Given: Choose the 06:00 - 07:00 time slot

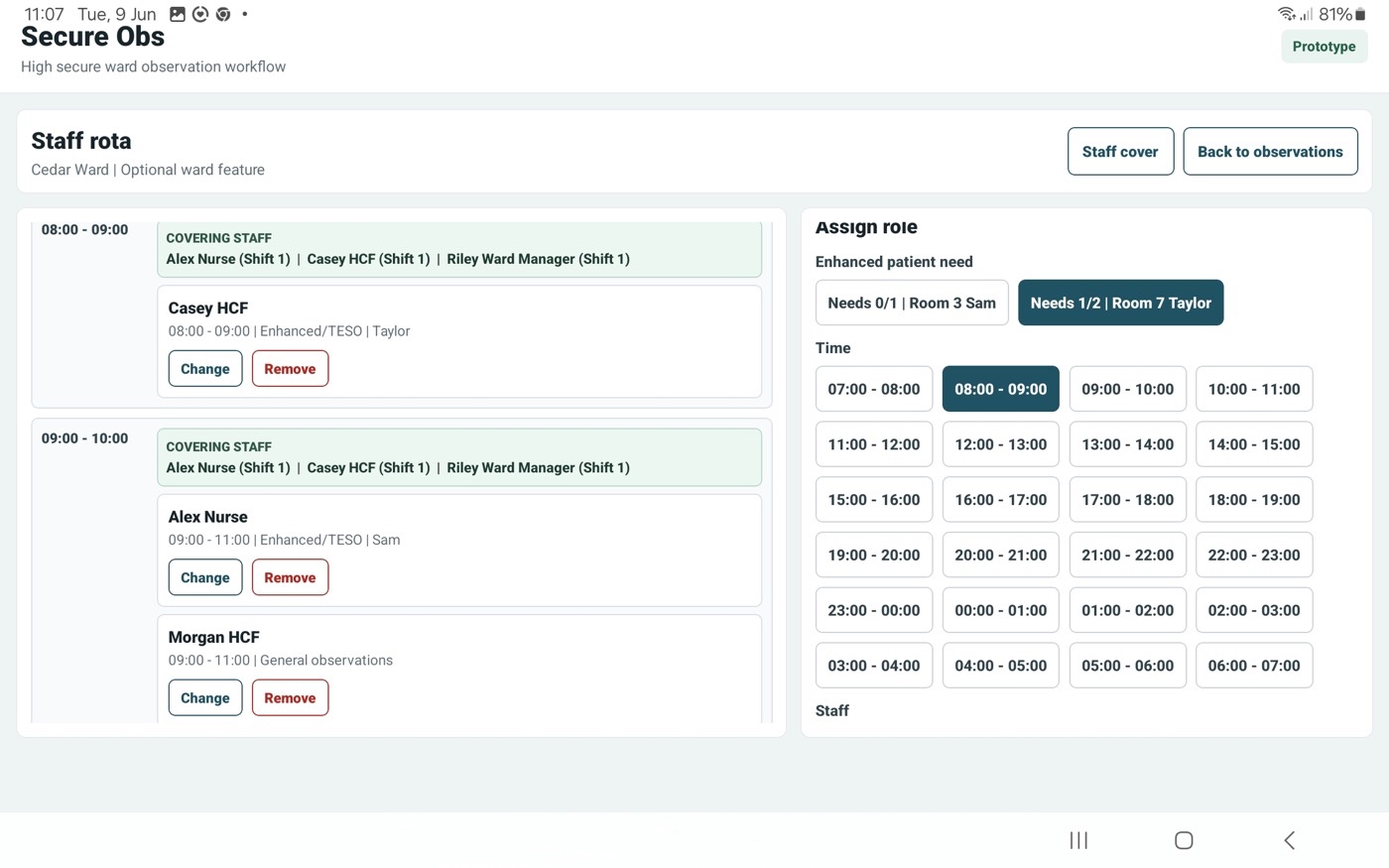Looking at the screenshot, I should click(1254, 666).
